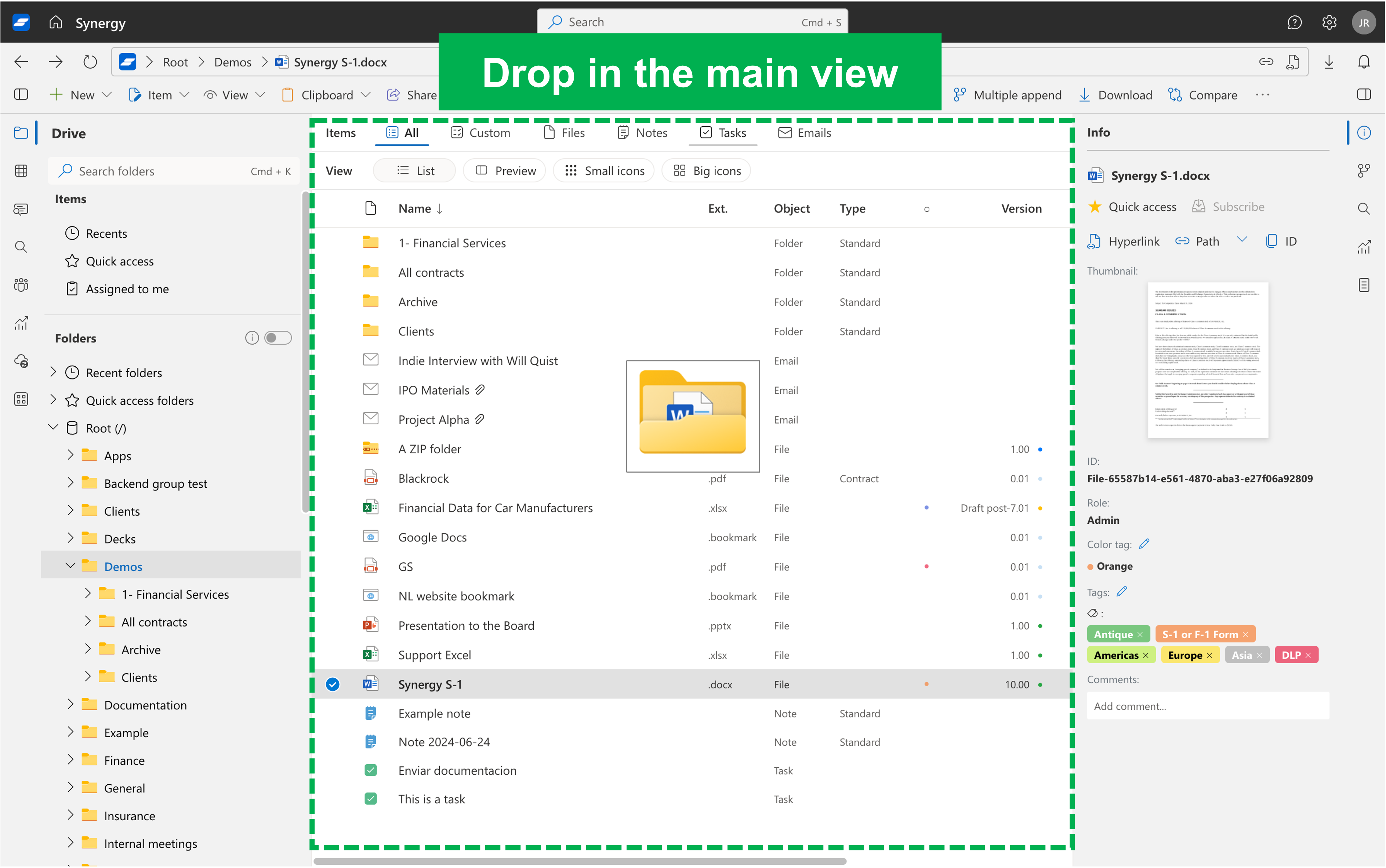The height and width of the screenshot is (868, 1386).
Task: Open the View toolbar dropdown
Action: (x=234, y=95)
